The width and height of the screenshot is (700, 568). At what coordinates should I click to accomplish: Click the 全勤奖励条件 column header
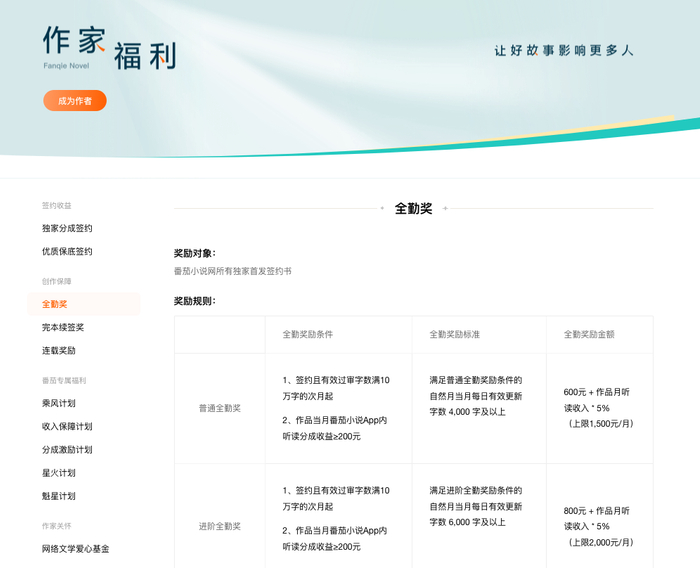coord(308,334)
